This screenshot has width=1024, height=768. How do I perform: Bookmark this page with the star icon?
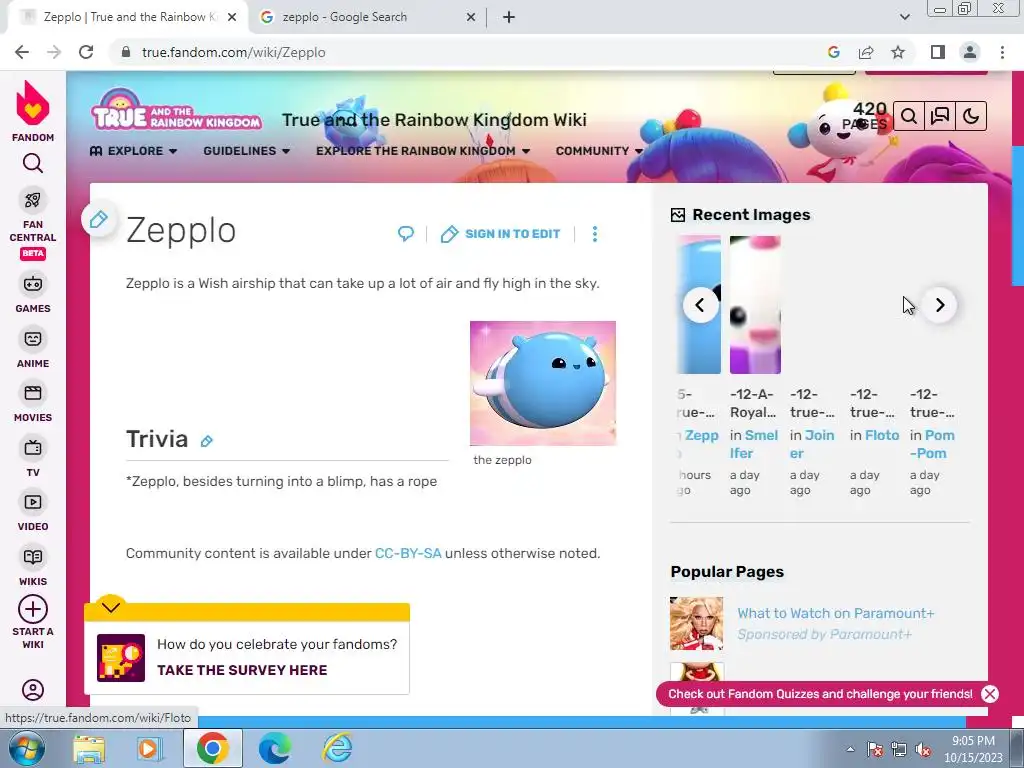pyautogui.click(x=898, y=52)
